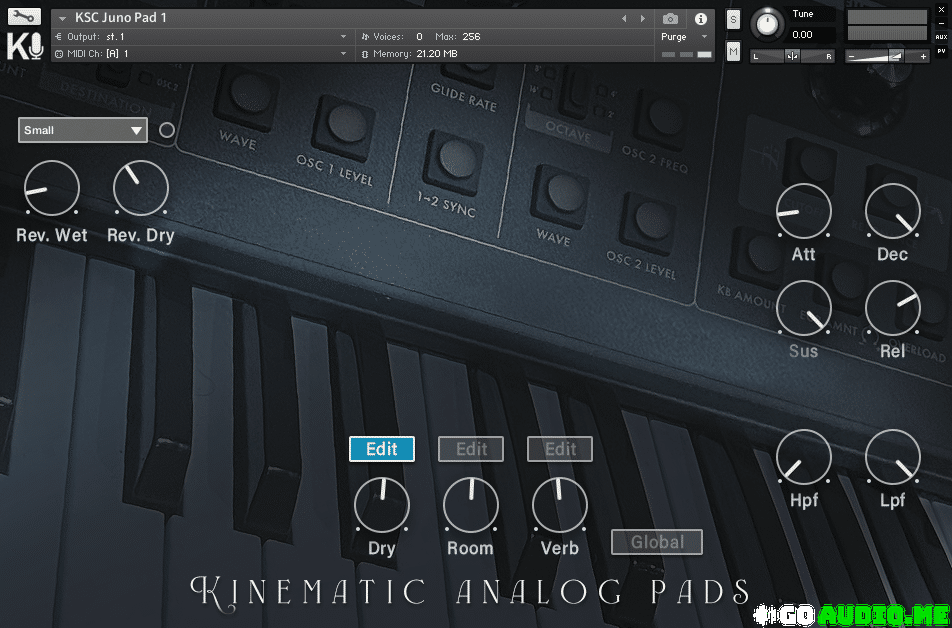This screenshot has height=628, width=952.
Task: Click the Dry mic level knob
Action: 382,505
